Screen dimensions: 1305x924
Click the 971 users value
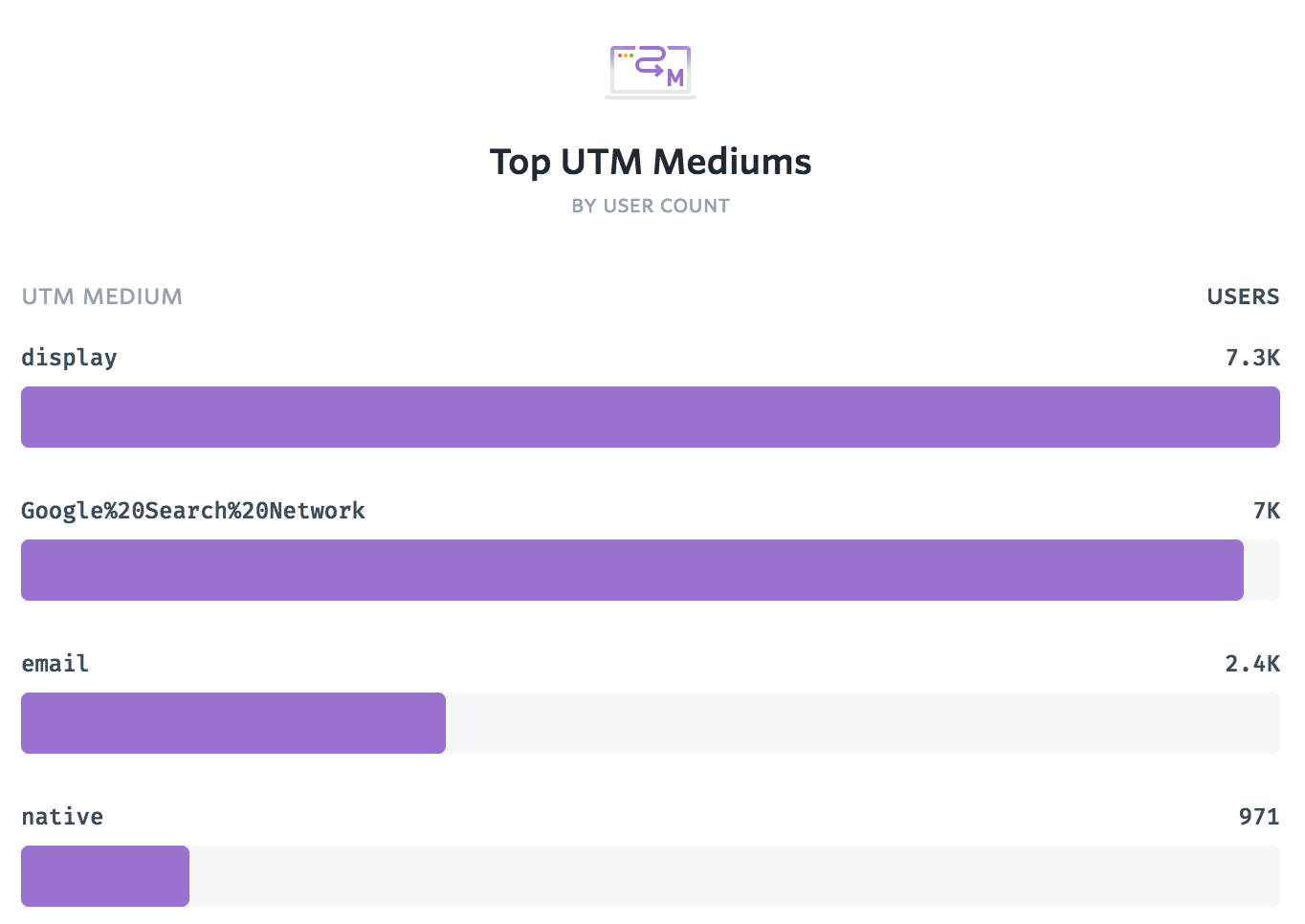coord(1259,817)
